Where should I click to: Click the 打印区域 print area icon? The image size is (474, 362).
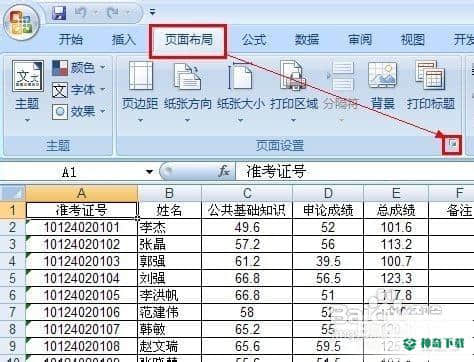(x=293, y=76)
